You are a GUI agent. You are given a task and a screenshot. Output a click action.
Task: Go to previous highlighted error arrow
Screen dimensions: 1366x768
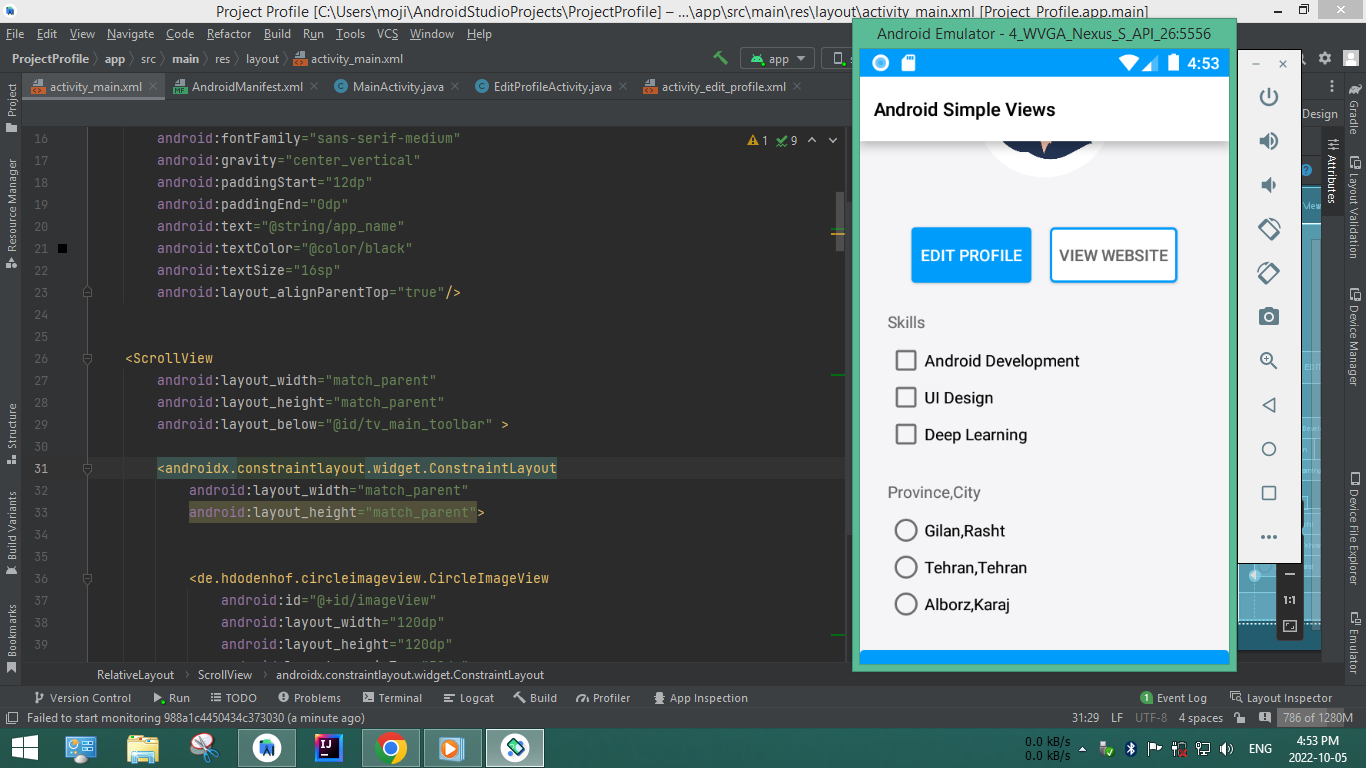812,140
